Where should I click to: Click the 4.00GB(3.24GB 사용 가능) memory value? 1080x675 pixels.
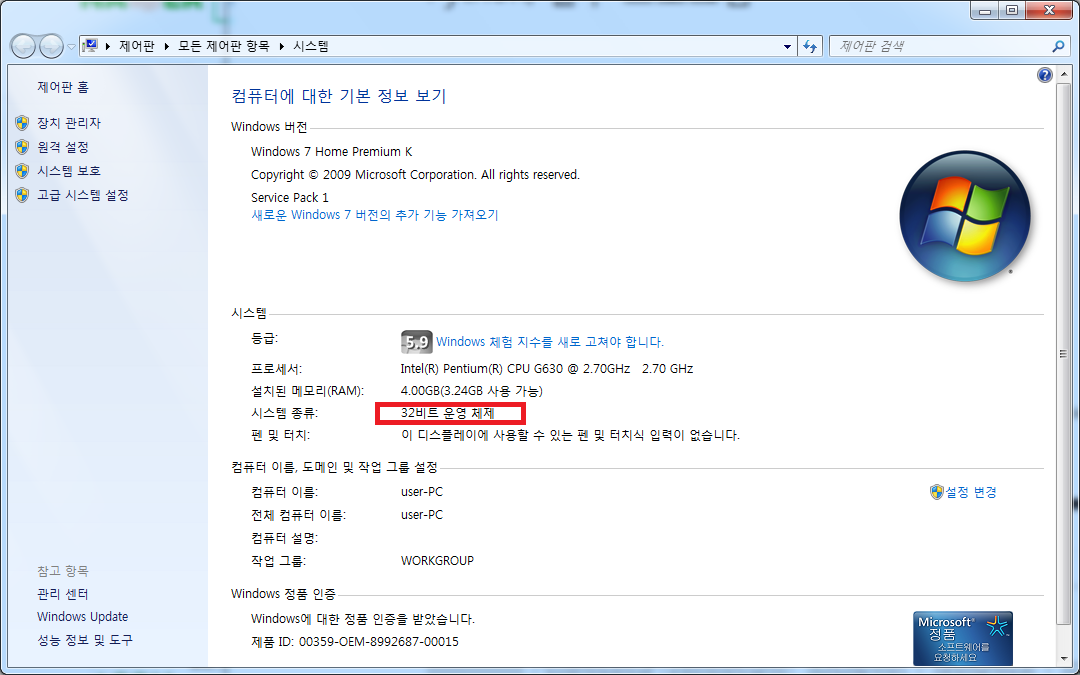point(472,391)
